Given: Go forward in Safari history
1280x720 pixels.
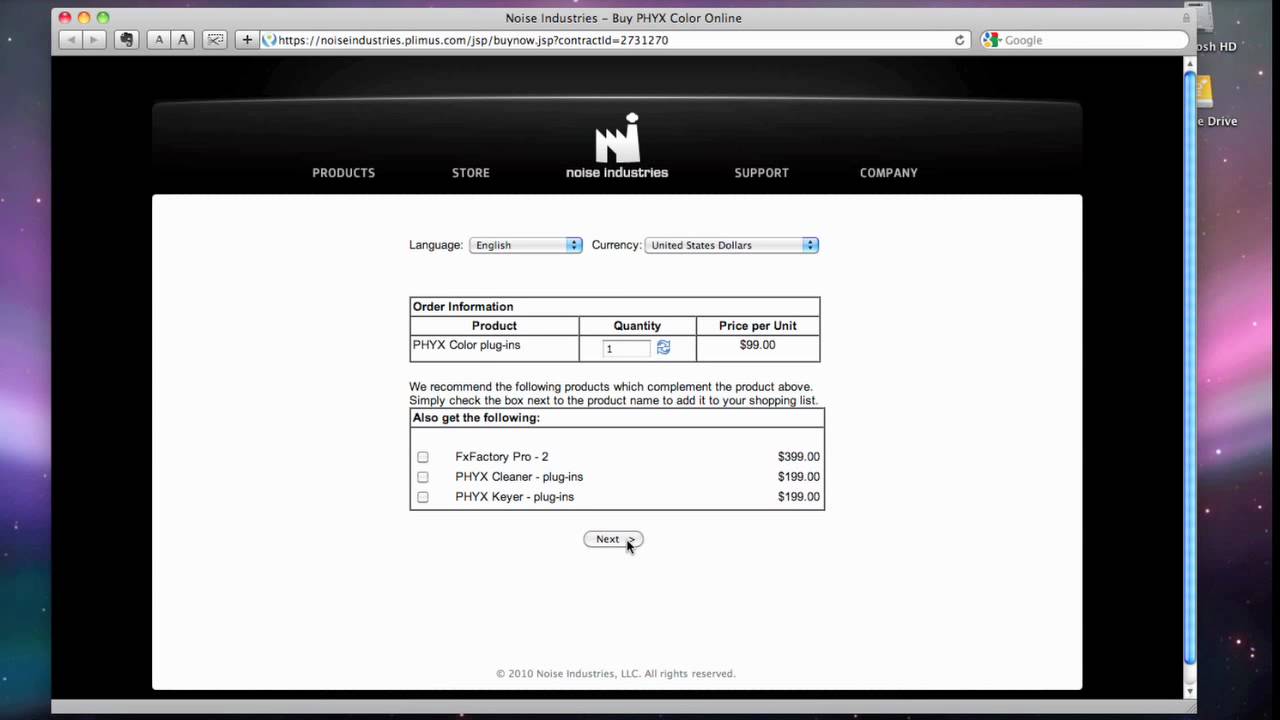Looking at the screenshot, I should coord(94,40).
